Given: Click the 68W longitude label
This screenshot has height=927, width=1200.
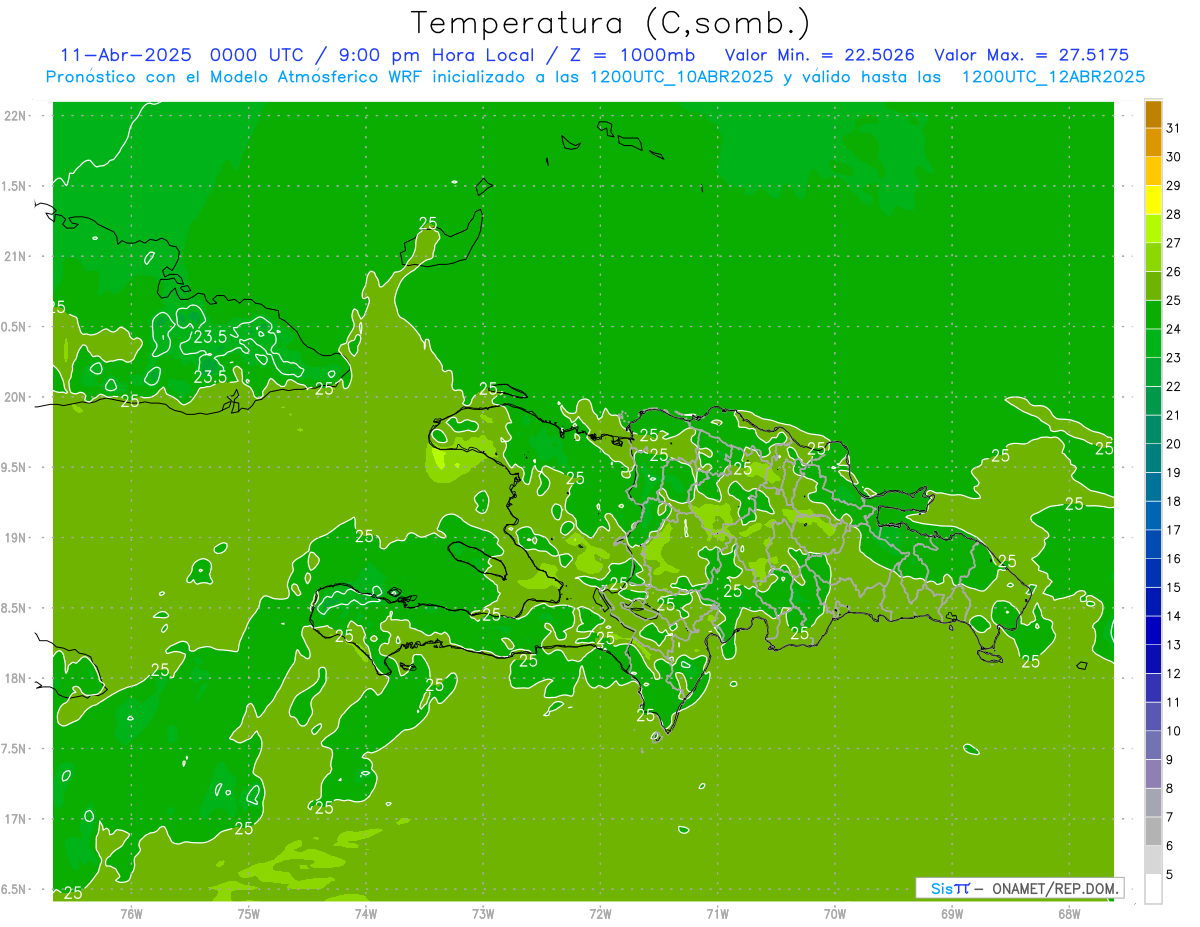Looking at the screenshot, I should click(x=1069, y=913).
